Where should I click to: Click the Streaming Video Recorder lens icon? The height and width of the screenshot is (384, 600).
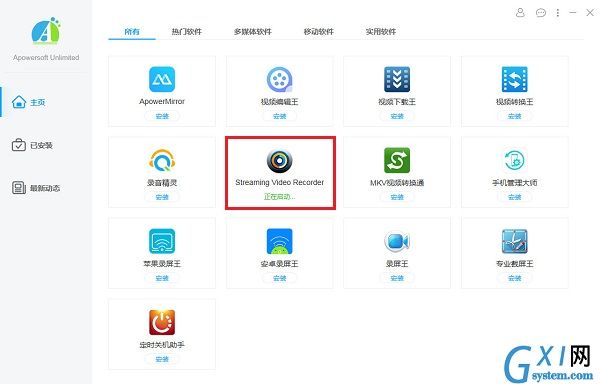point(279,161)
